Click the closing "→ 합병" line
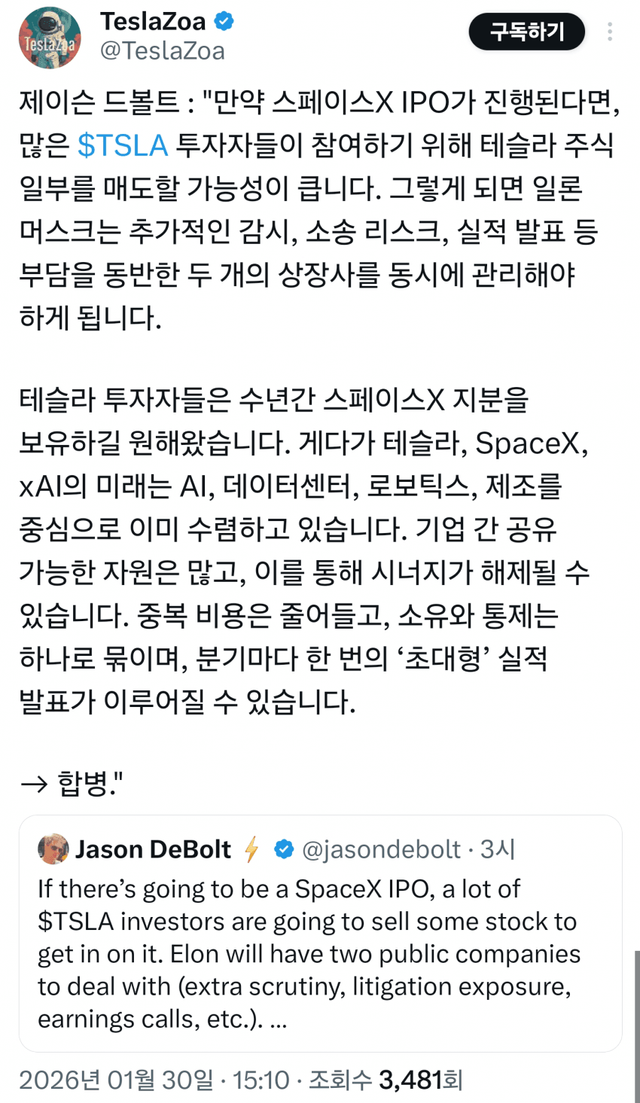Screen dimensions: 640x1103 [78, 782]
